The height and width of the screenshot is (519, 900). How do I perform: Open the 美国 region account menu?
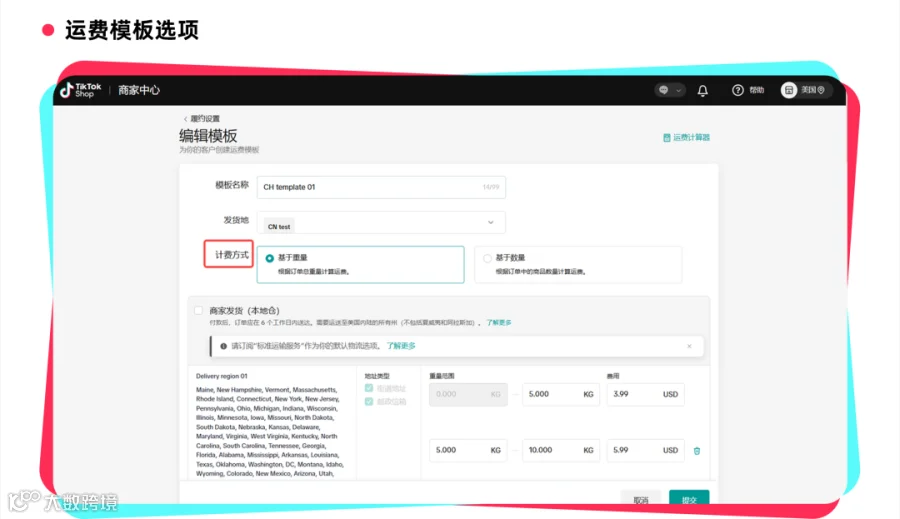pyautogui.click(x=806, y=90)
